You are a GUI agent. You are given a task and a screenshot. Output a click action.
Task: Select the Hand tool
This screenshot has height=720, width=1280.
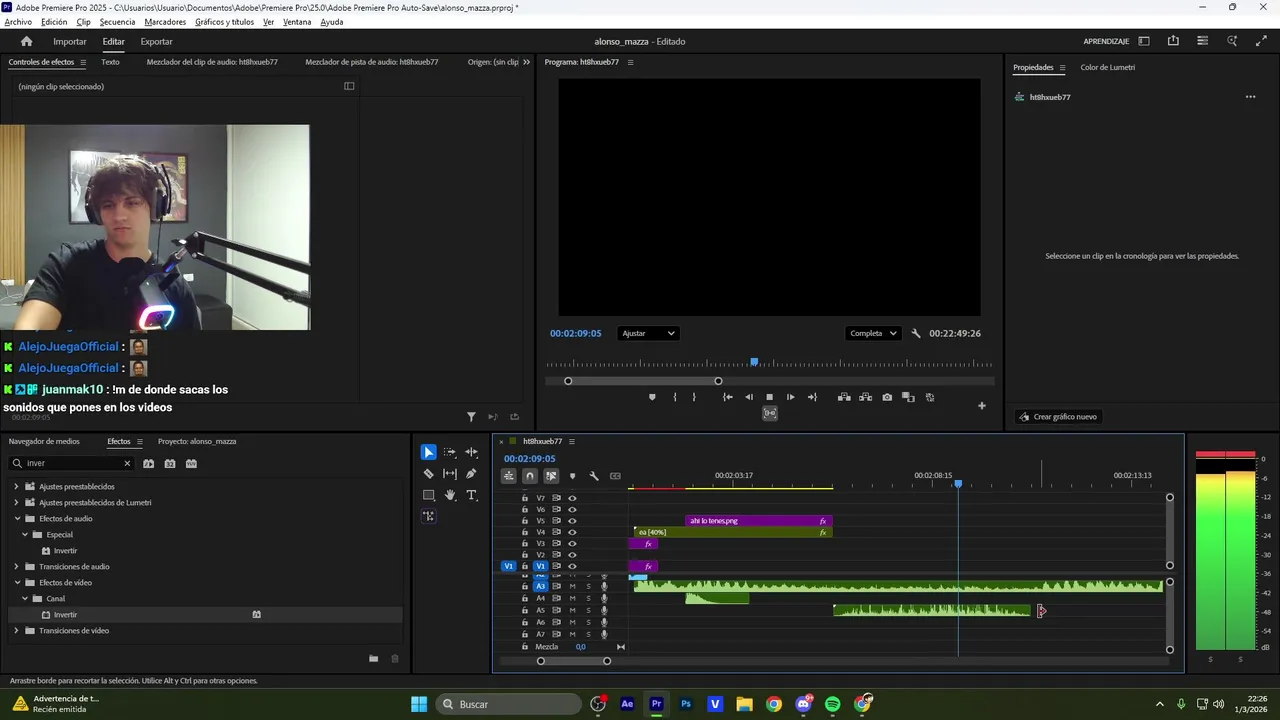pos(450,495)
